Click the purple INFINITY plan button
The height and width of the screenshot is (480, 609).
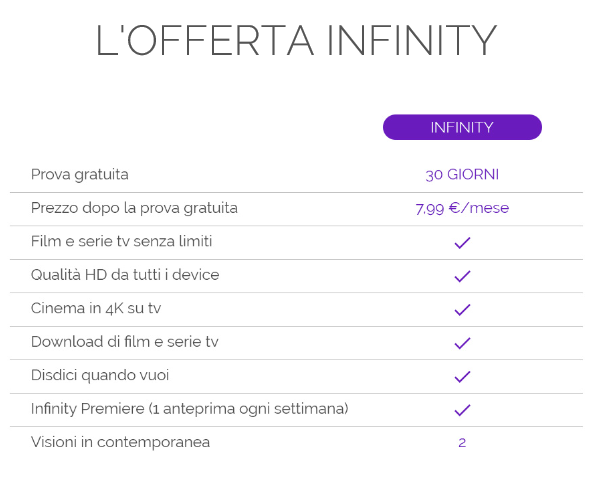click(462, 127)
